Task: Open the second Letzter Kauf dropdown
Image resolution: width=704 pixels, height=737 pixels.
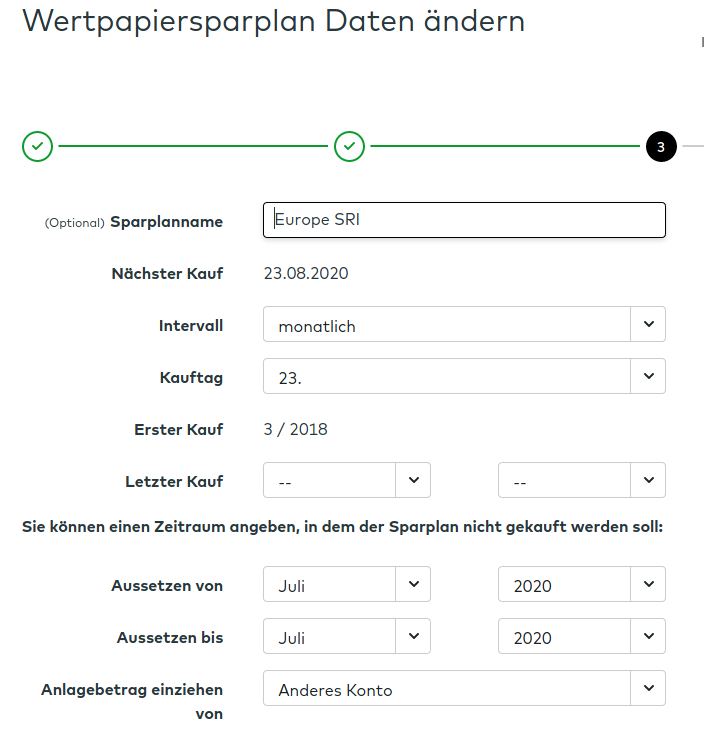Action: point(564,481)
